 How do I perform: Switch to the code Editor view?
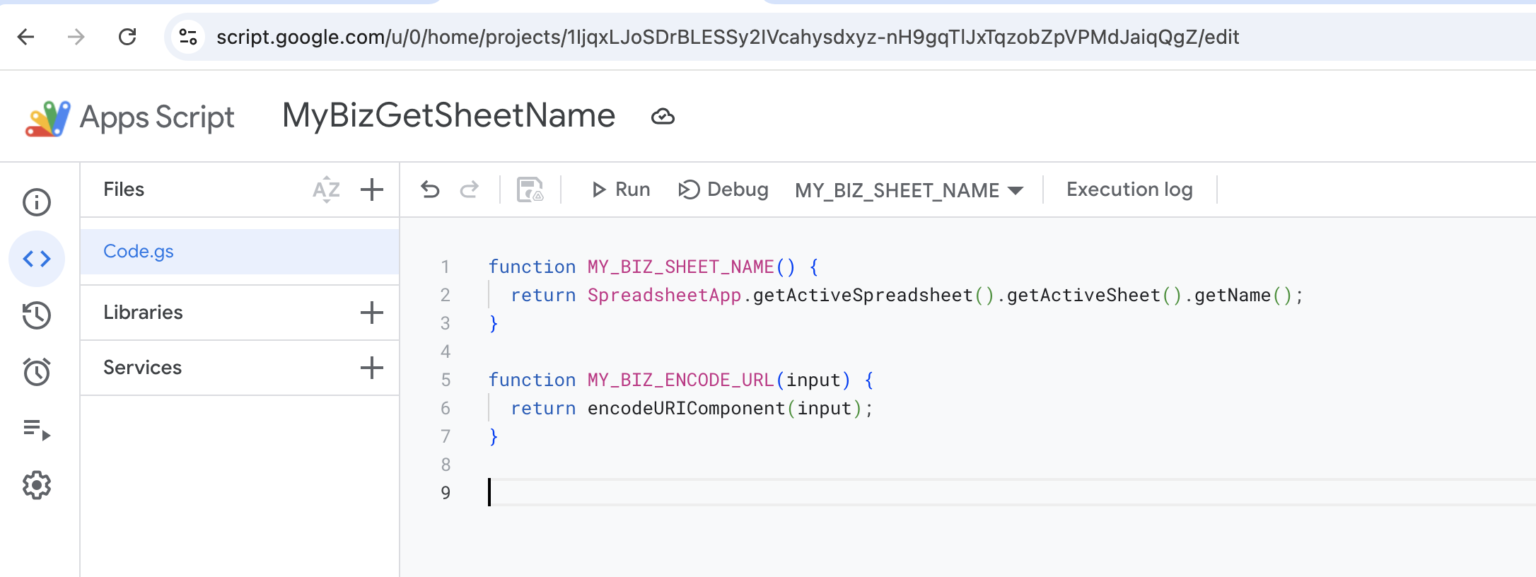click(37, 258)
